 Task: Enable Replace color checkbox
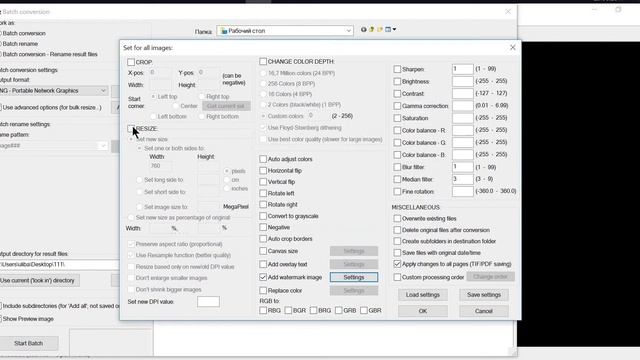pos(263,290)
